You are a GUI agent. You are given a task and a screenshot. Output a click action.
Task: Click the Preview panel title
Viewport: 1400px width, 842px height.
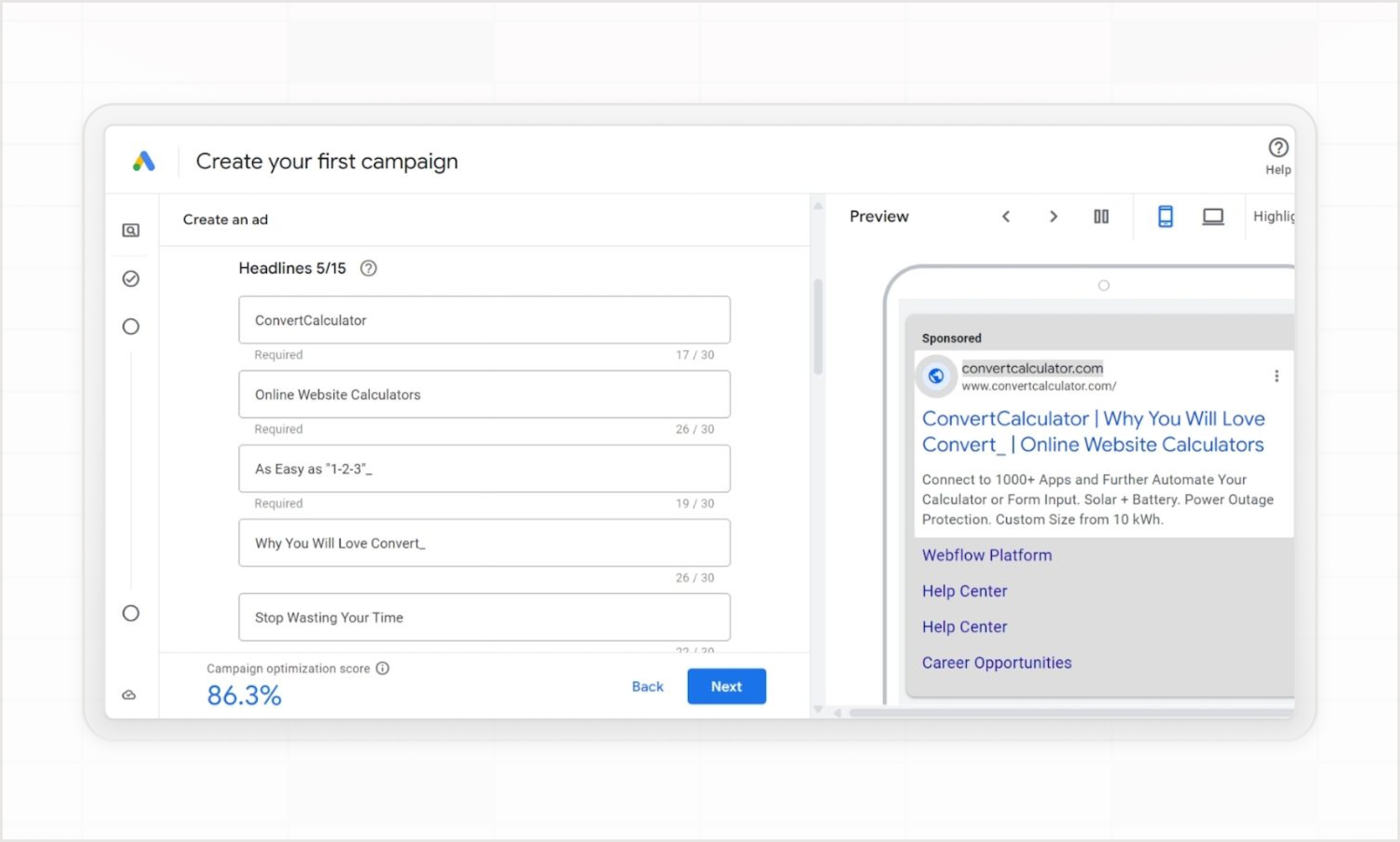click(x=879, y=216)
